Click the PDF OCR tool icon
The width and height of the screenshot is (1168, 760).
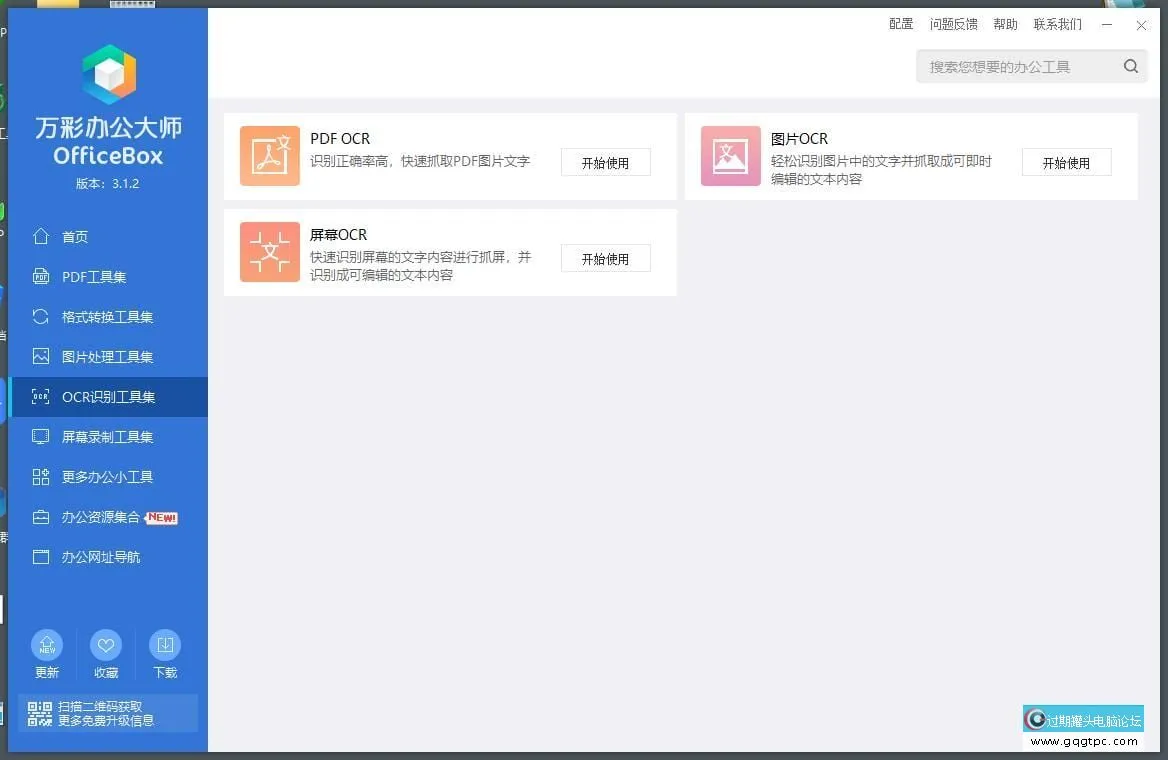(270, 156)
